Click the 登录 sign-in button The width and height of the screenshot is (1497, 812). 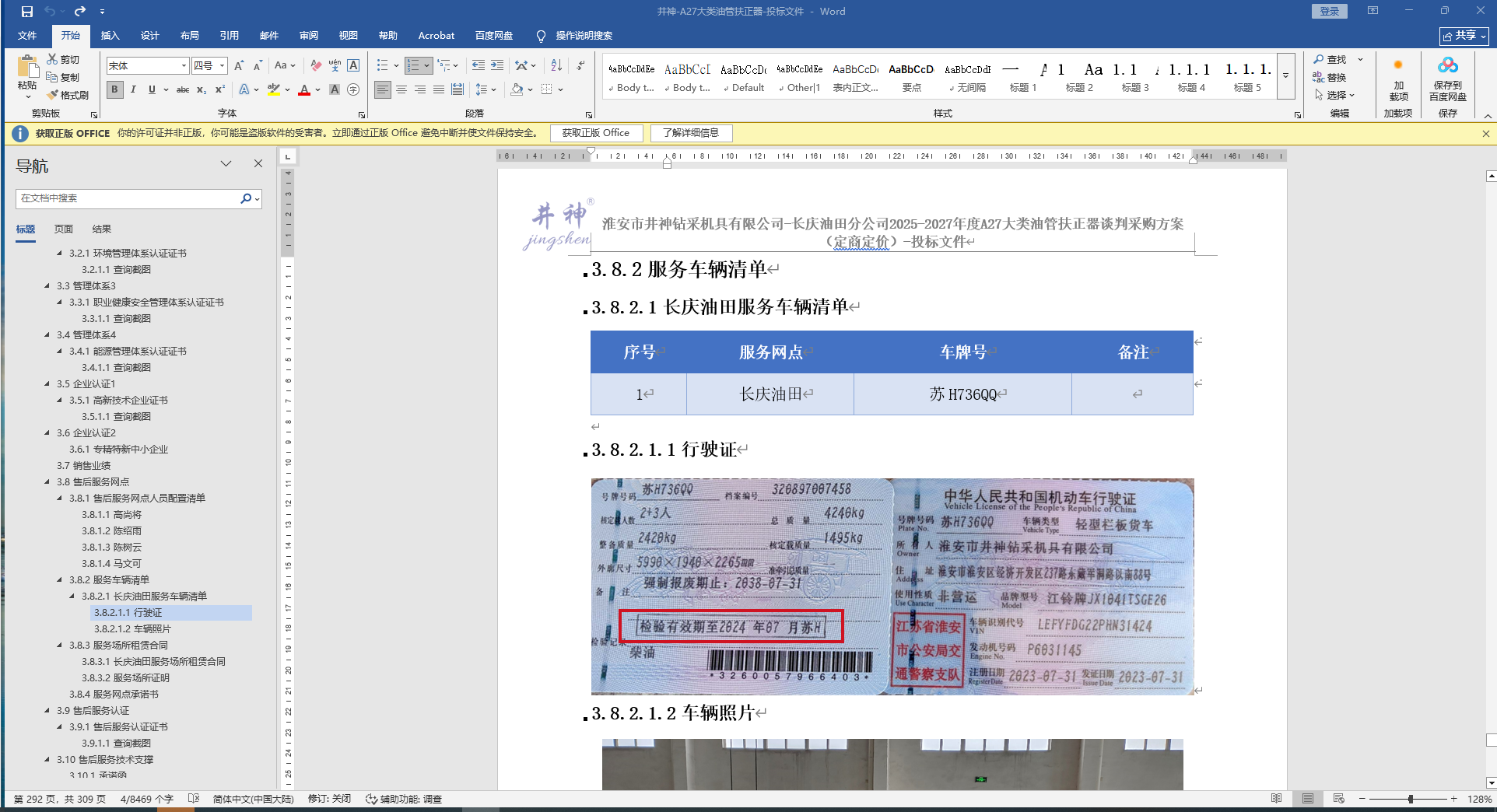[1330, 11]
